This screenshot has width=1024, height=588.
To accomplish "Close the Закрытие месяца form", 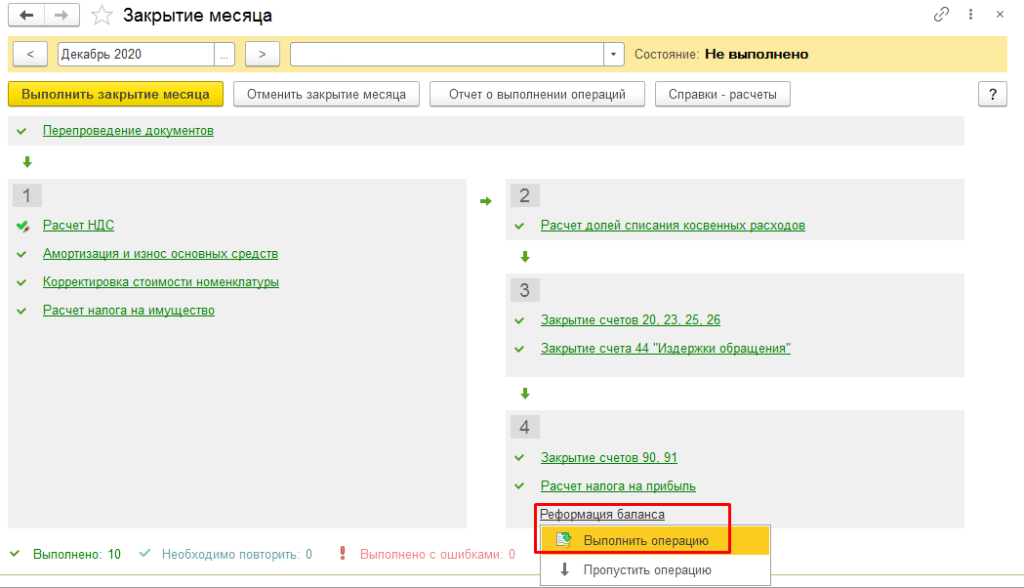I will [997, 15].
